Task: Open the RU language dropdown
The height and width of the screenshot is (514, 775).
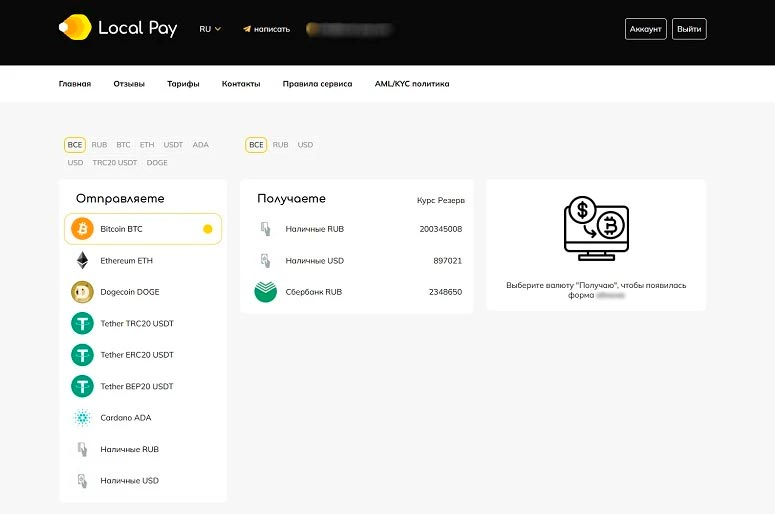Action: (210, 29)
